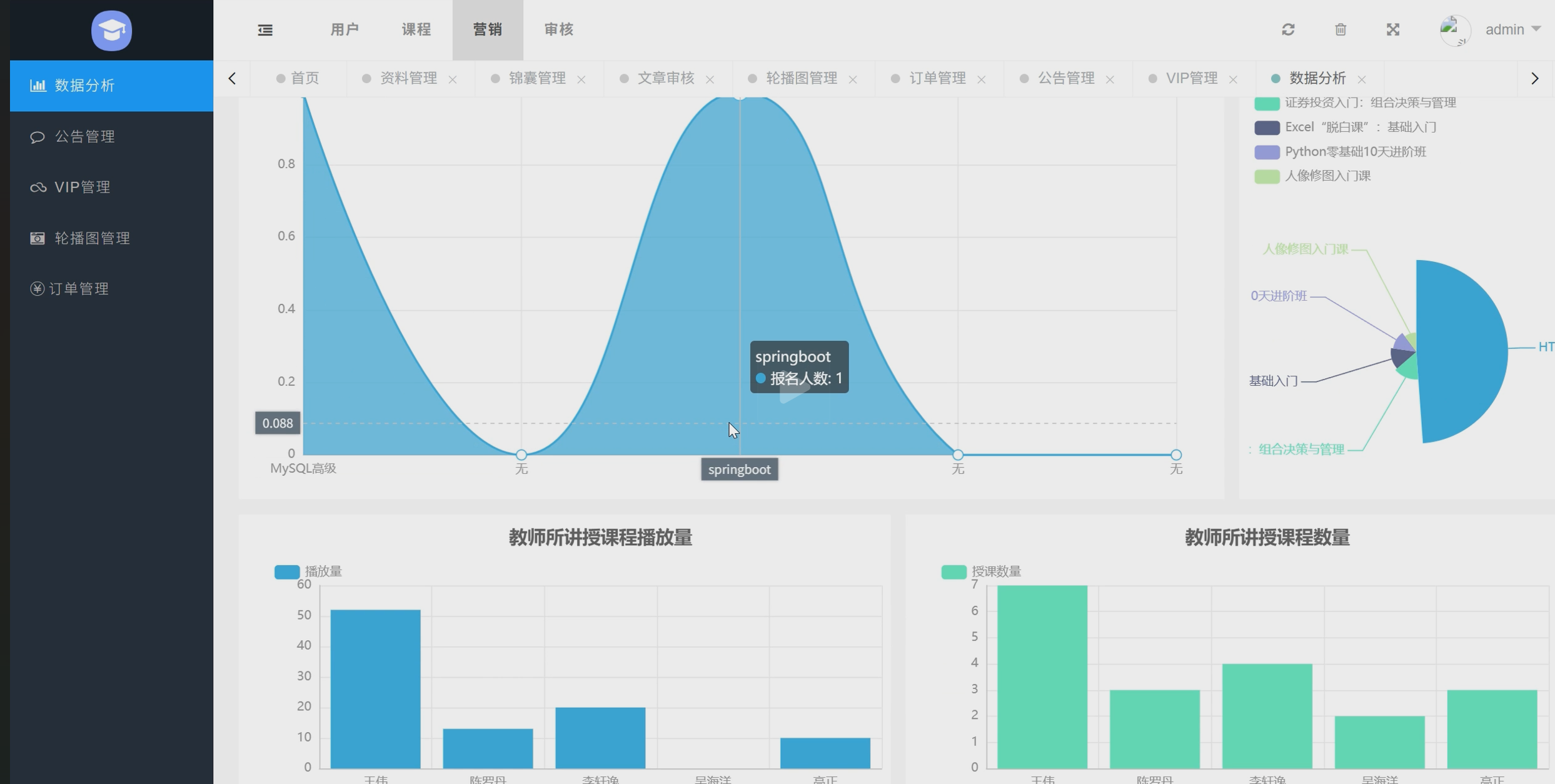The height and width of the screenshot is (784, 1555).
Task: Open VIP管理 in the sidebar
Action: [82, 187]
